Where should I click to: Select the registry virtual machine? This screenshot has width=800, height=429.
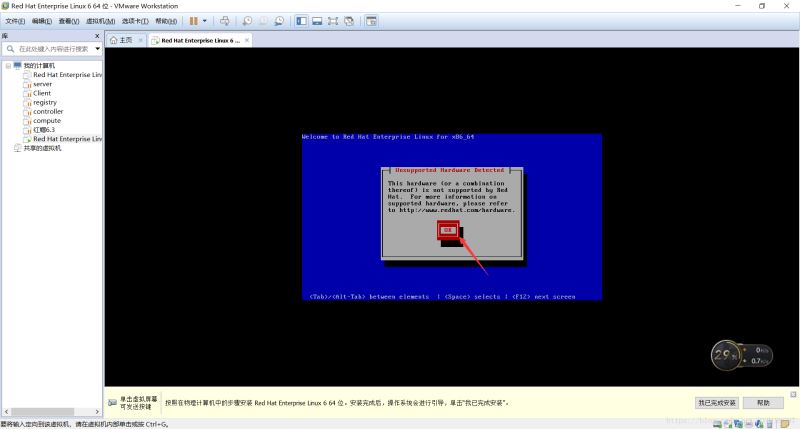click(45, 102)
